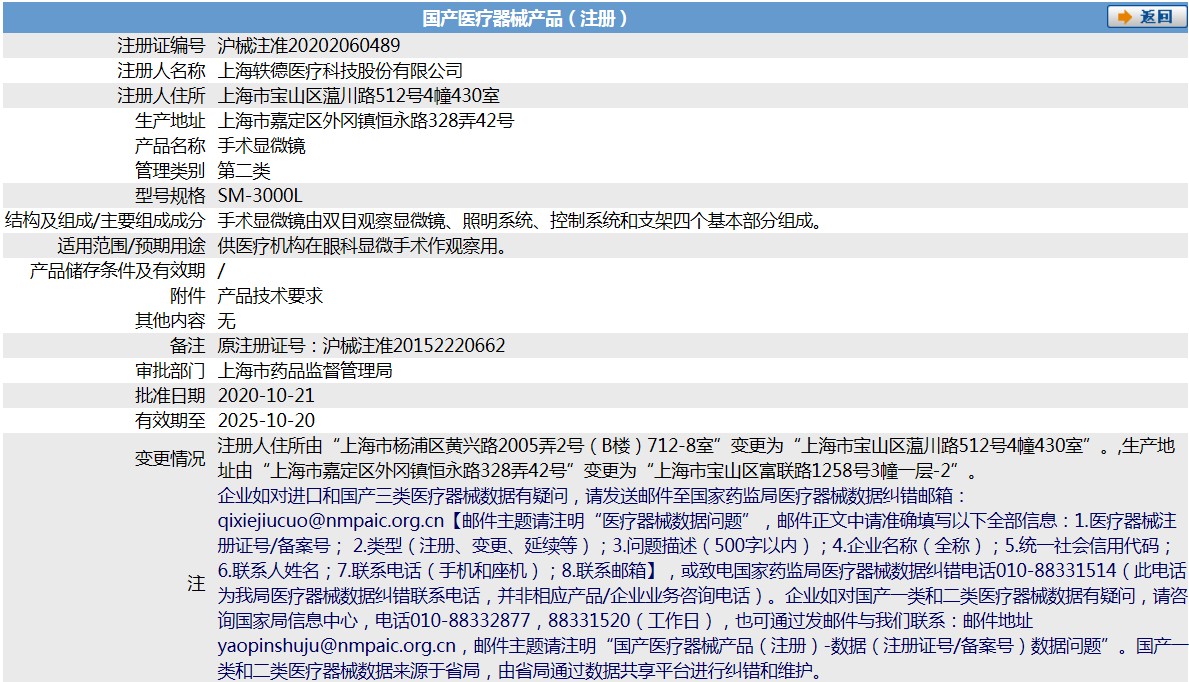Click the 注册人名称 label
1189x682 pixels.
161,71
